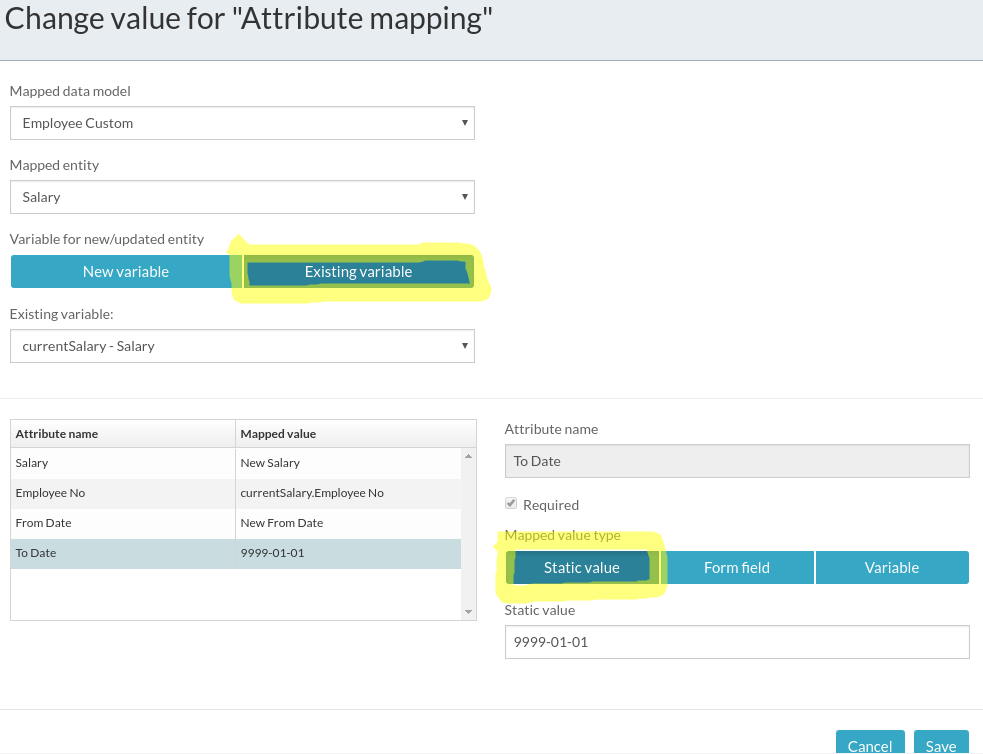
Task: Click the Static value input field
Action: click(x=737, y=642)
